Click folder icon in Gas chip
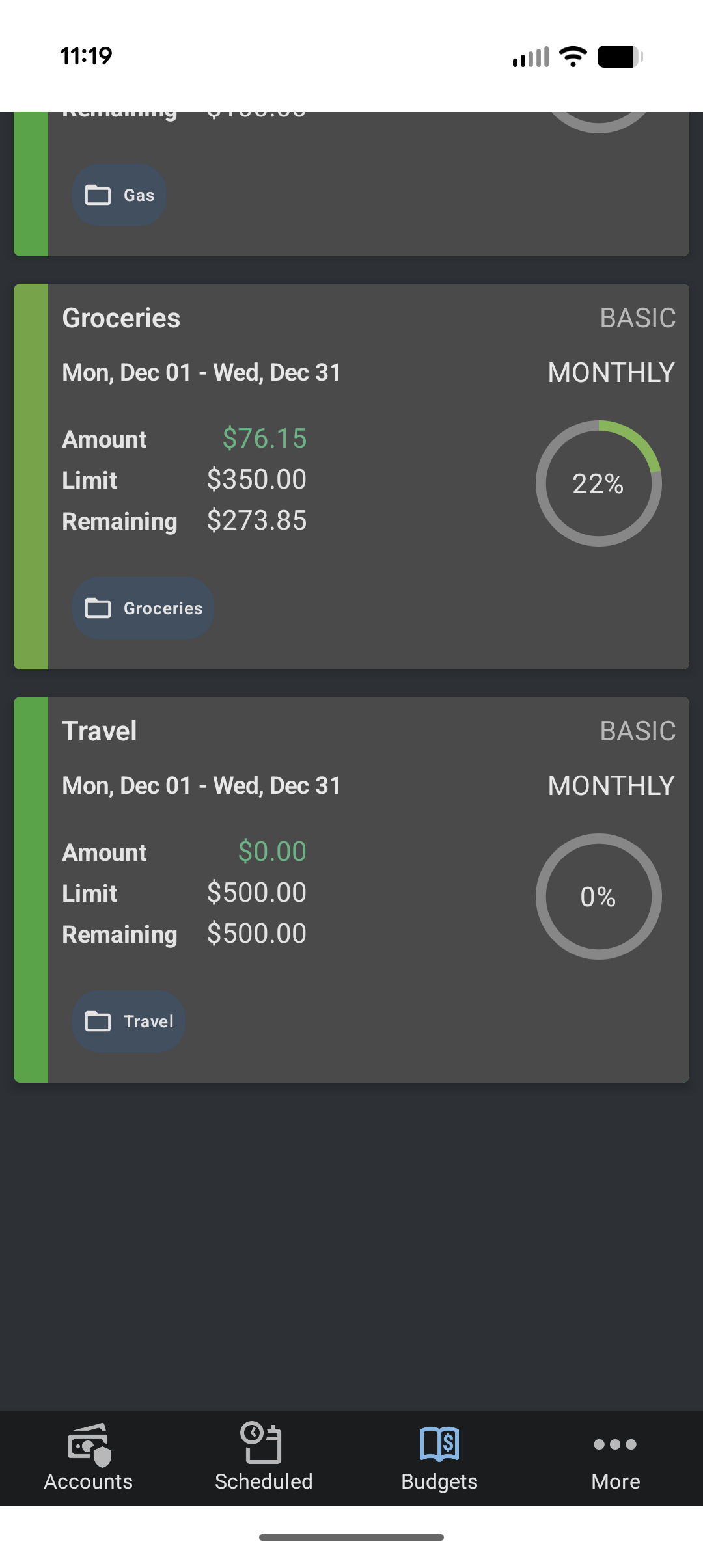This screenshot has height=1568, width=703. coord(98,195)
